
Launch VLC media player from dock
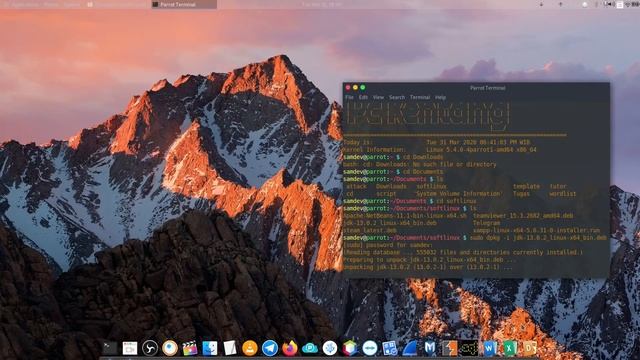(x=250, y=348)
